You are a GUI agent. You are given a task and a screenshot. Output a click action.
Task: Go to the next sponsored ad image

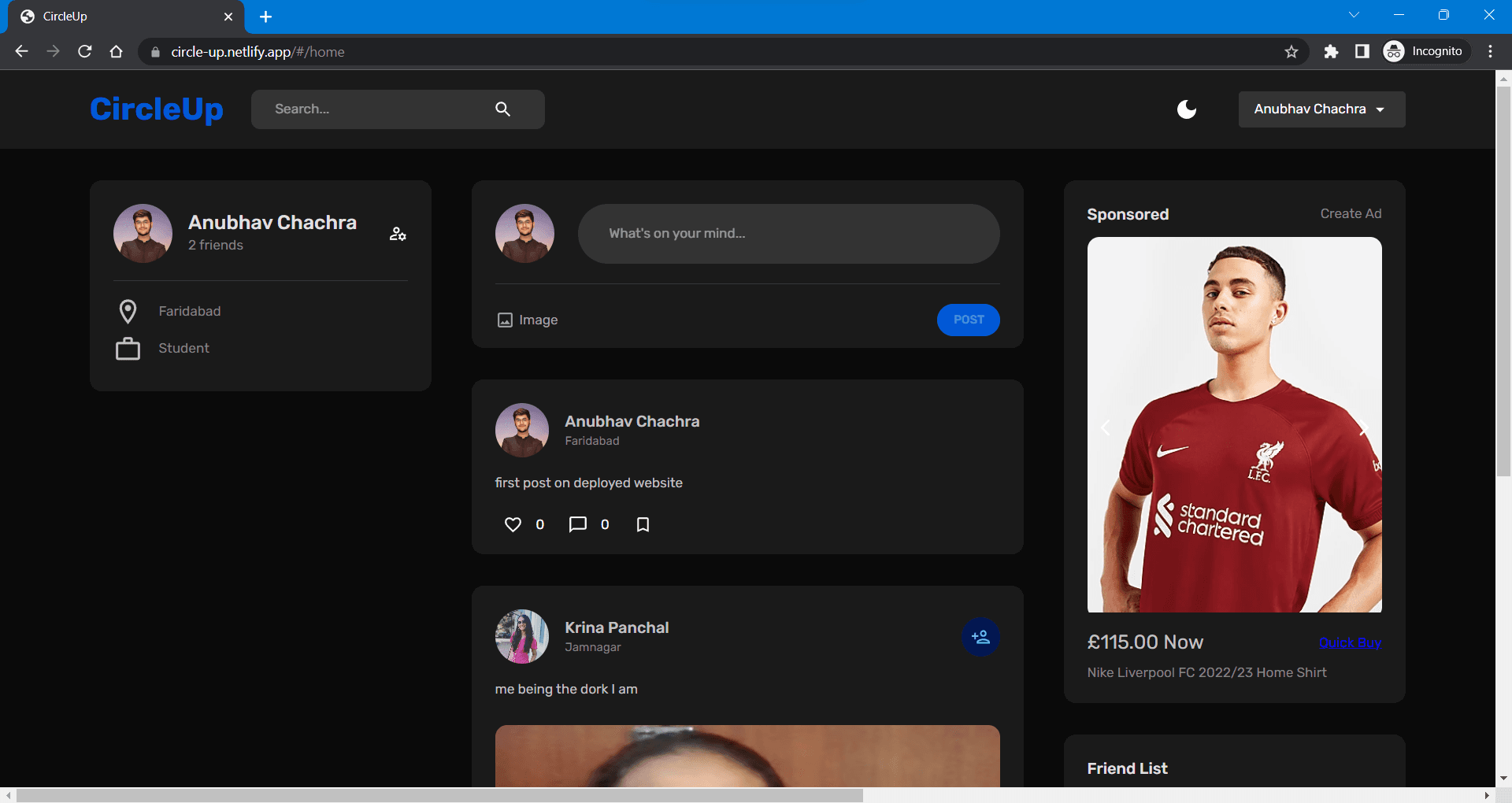[1363, 427]
